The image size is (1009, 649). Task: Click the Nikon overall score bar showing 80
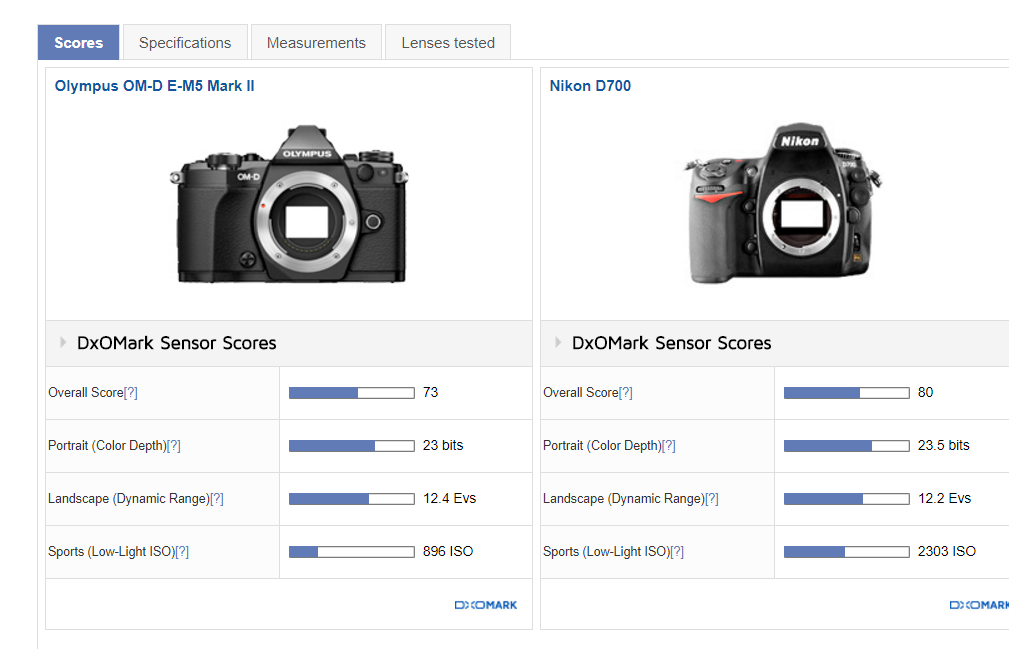[x=847, y=393]
